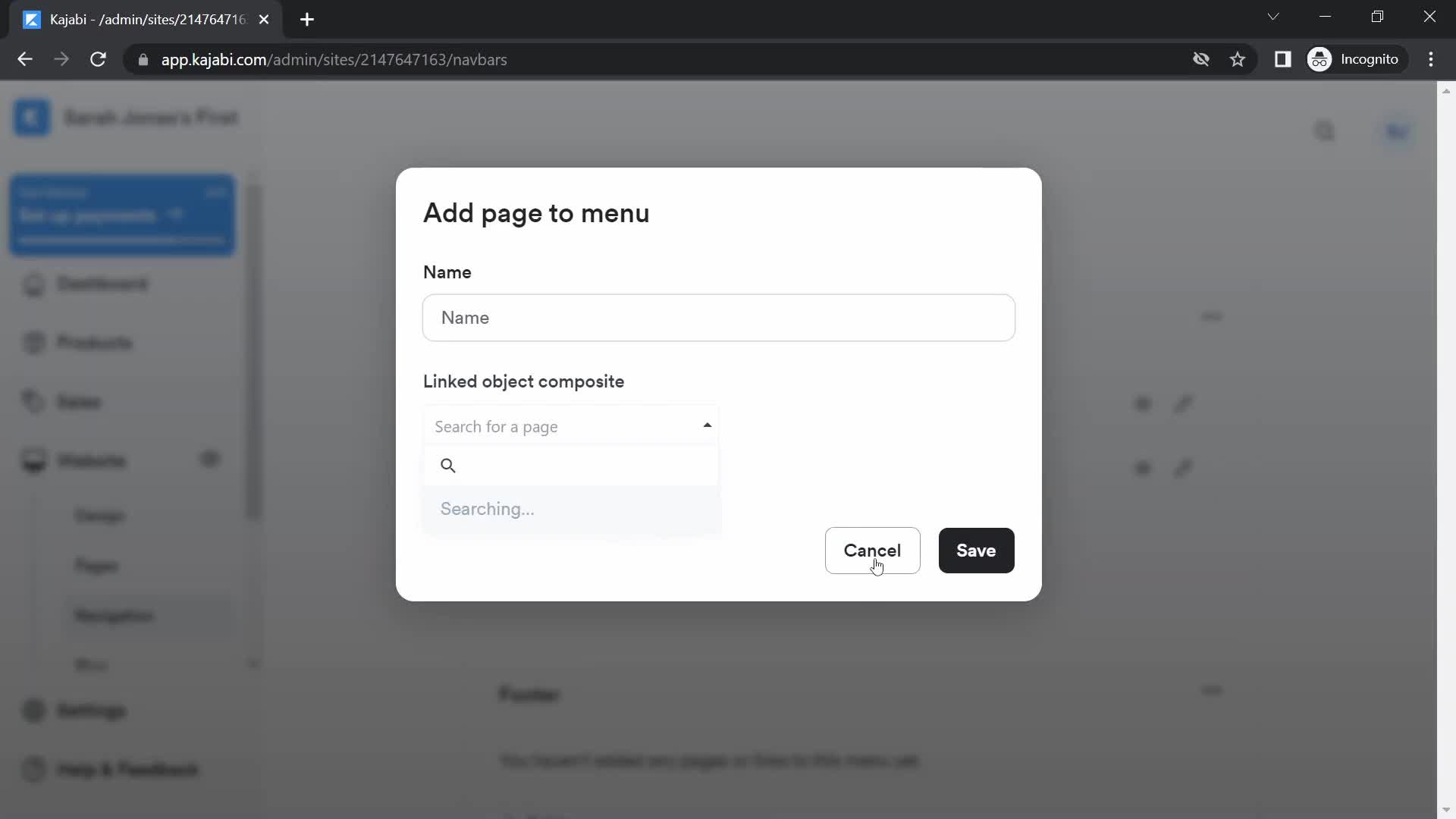Click the Kajabi home icon top left
The image size is (1456, 819).
(32, 118)
